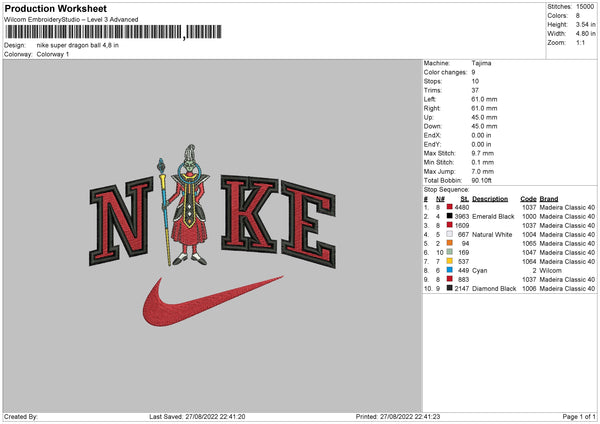Click the embroidered letter N in the preview
The width and height of the screenshot is (600, 424).
[x=121, y=221]
